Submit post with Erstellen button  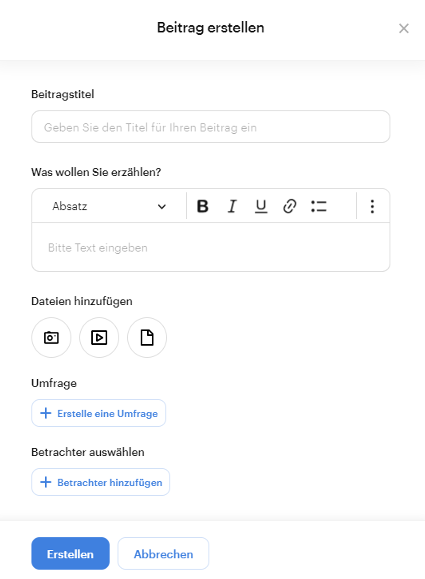coord(71,554)
